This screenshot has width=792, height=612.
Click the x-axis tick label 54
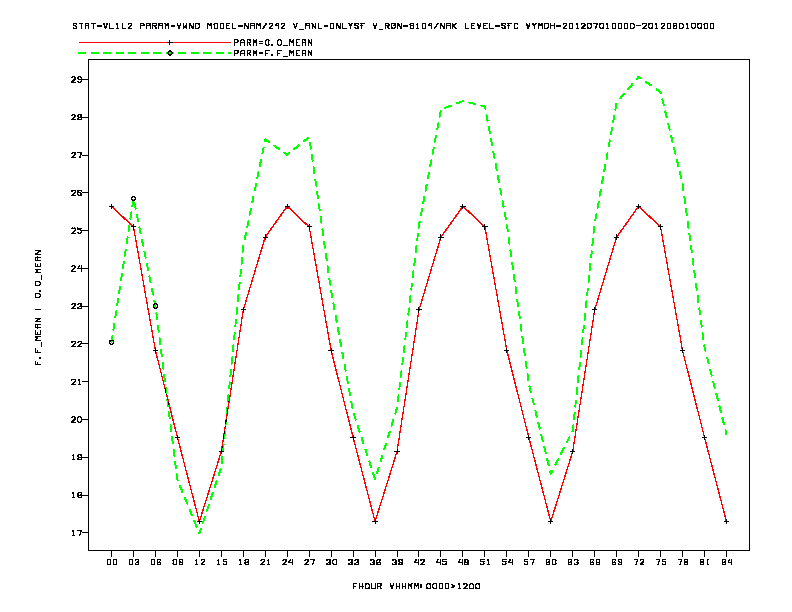coord(507,562)
